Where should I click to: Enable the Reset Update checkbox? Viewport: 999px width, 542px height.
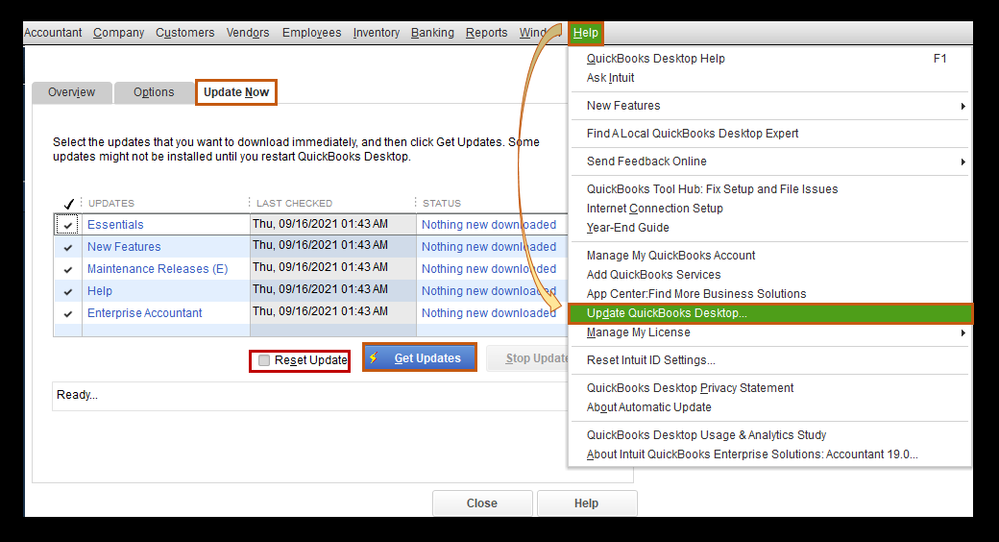(264, 360)
